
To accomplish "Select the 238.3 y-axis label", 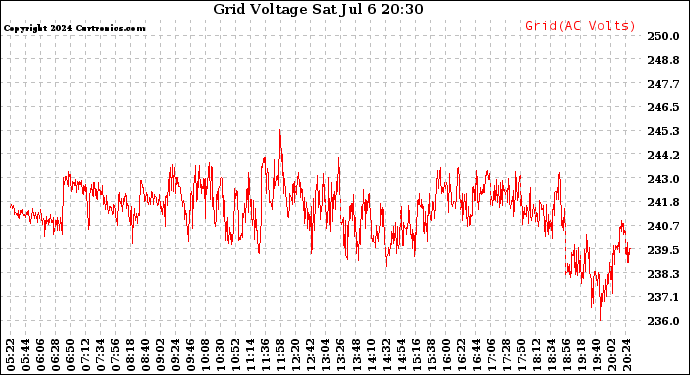I will tap(663, 274).
